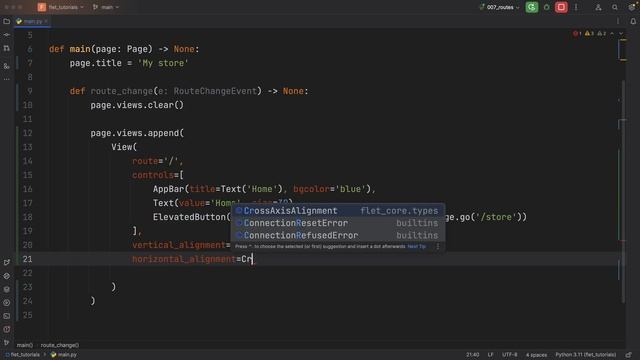Open Search Everywhere magnifier

coord(614,7)
